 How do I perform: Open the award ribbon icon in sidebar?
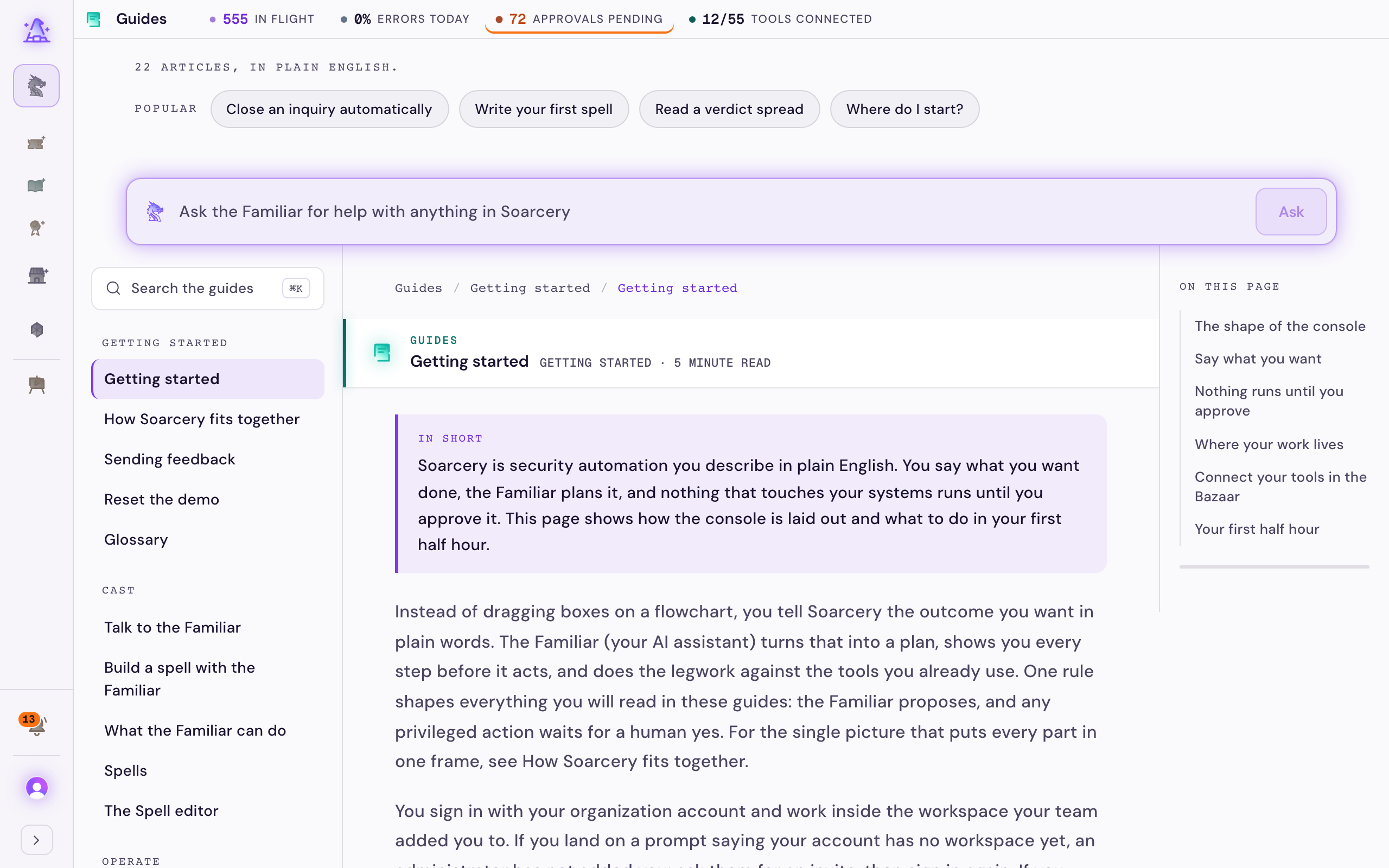(36, 228)
